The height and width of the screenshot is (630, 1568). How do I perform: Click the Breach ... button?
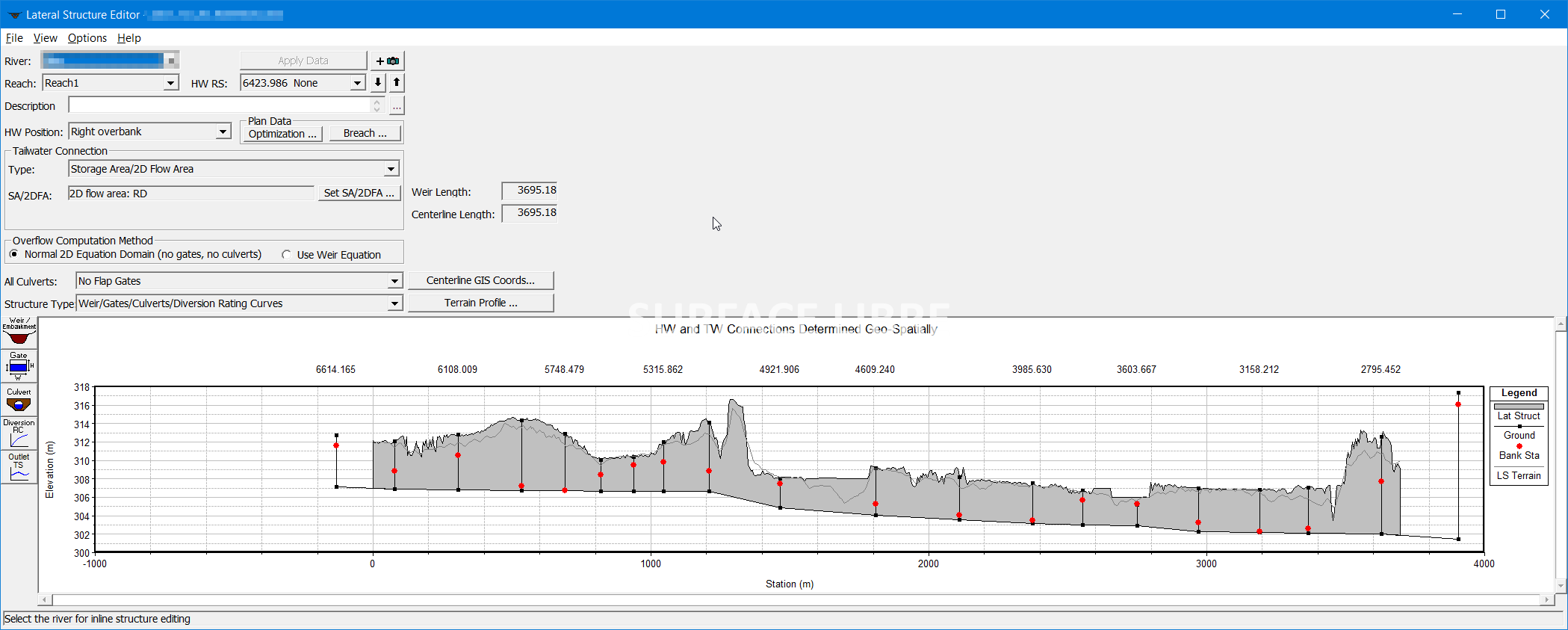pos(365,134)
